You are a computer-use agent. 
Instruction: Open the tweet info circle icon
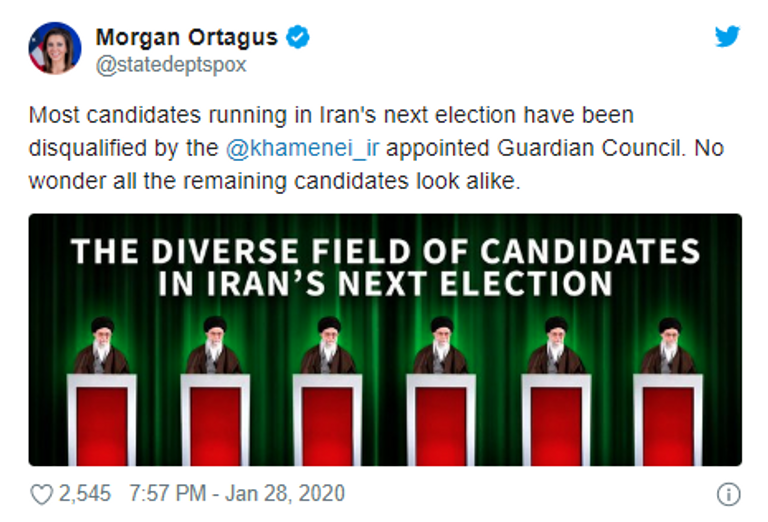pos(729,494)
